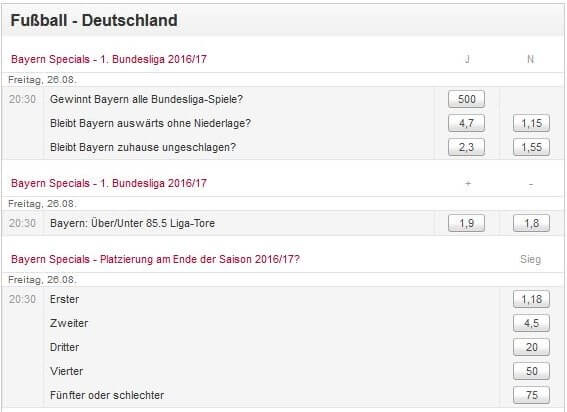Click 'Bleibt Bayern auswärts ohne Niederlage?' text
Viewport: 567px width, 412px height.
150,123
